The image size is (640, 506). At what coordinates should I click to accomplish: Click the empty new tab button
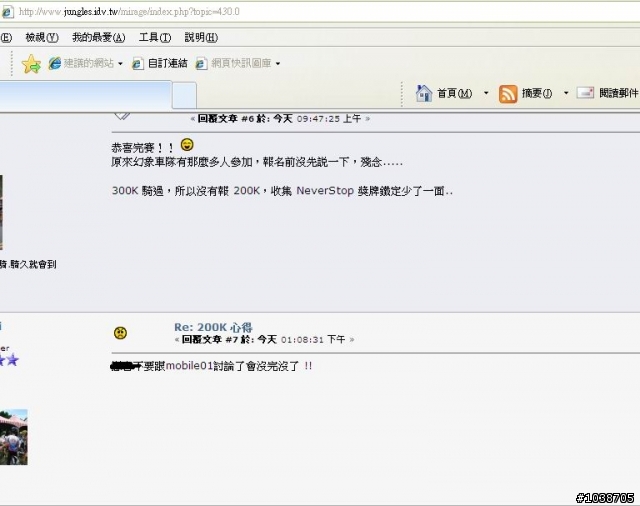(x=184, y=95)
